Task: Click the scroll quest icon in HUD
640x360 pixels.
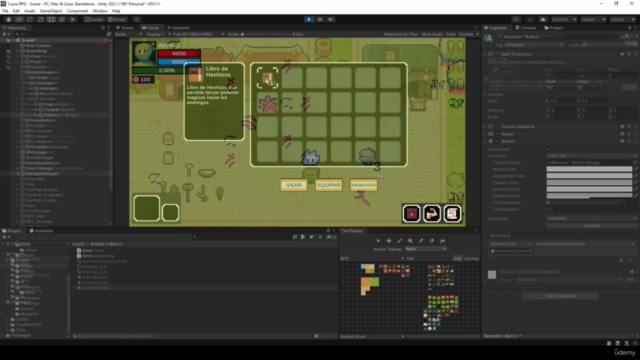Action: coord(452,213)
